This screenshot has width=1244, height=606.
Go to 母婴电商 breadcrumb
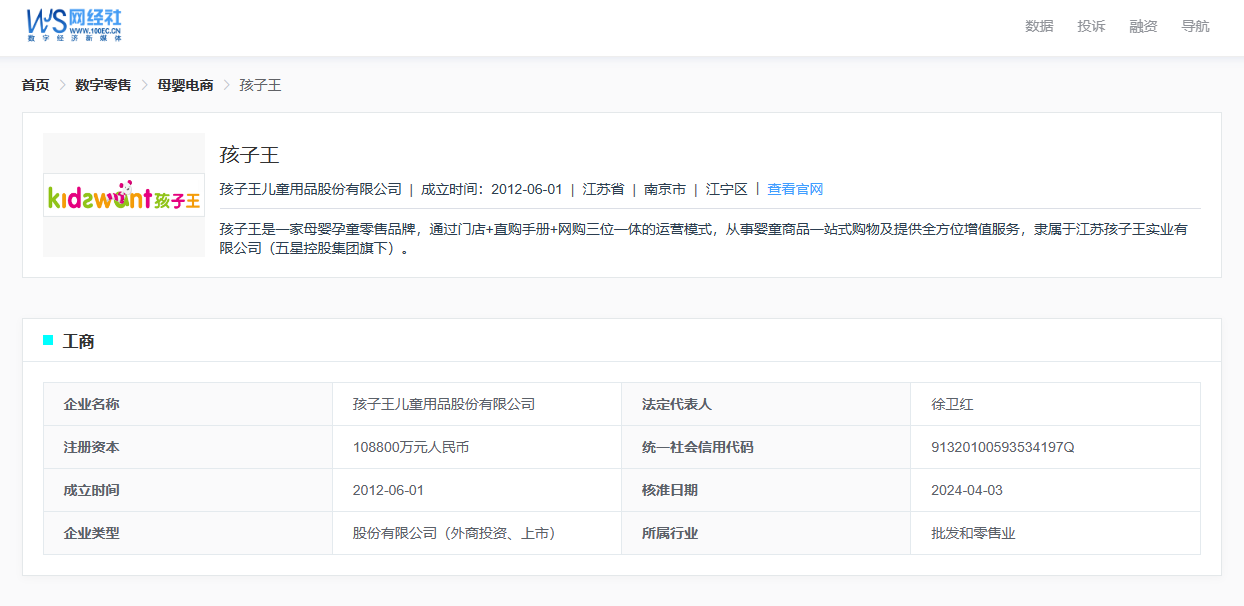coord(185,85)
